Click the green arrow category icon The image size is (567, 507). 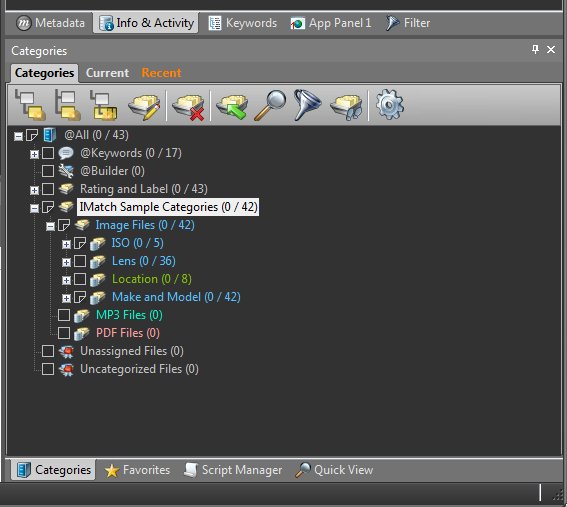click(x=232, y=106)
